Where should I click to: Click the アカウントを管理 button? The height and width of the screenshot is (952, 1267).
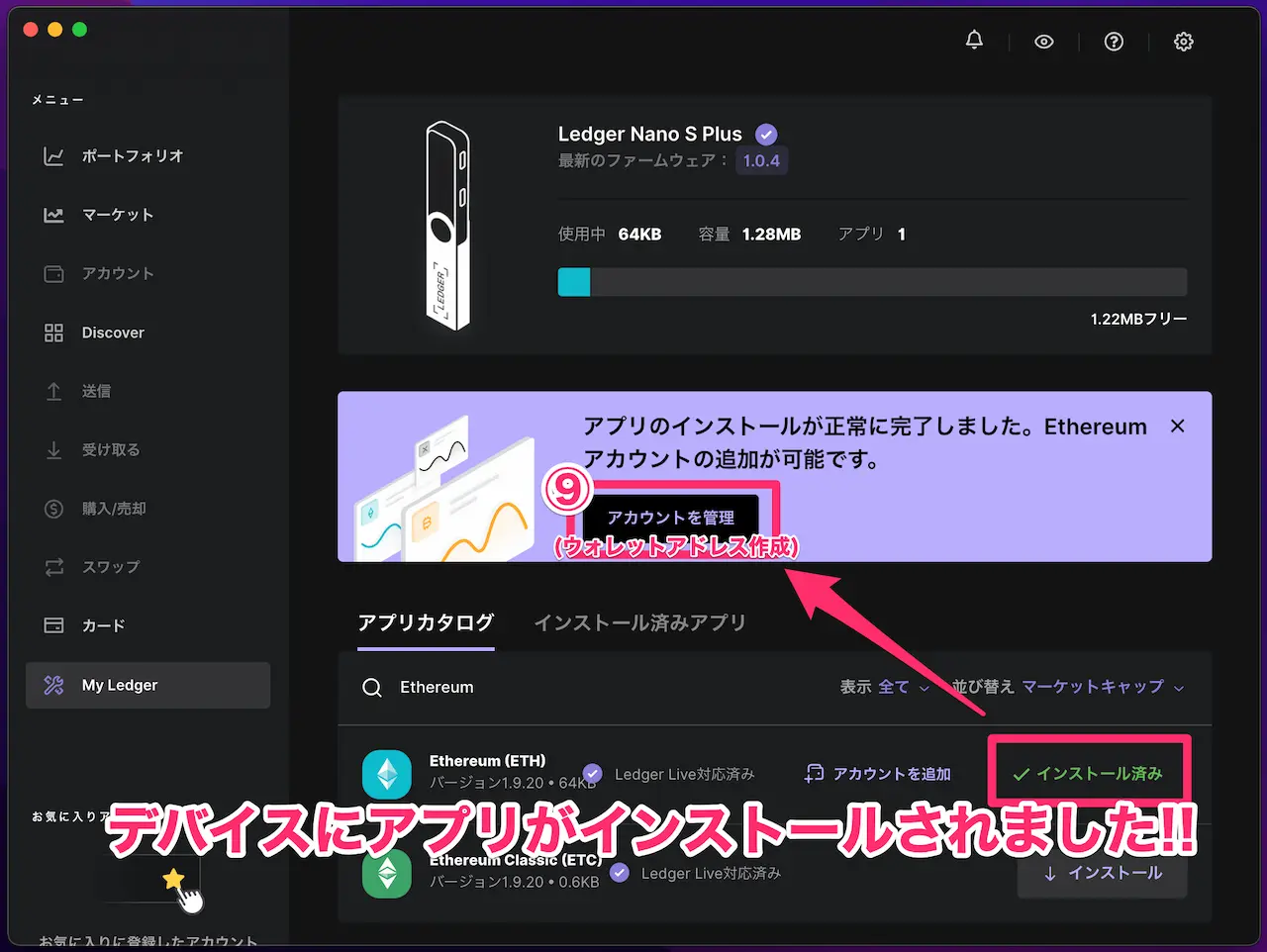point(670,518)
